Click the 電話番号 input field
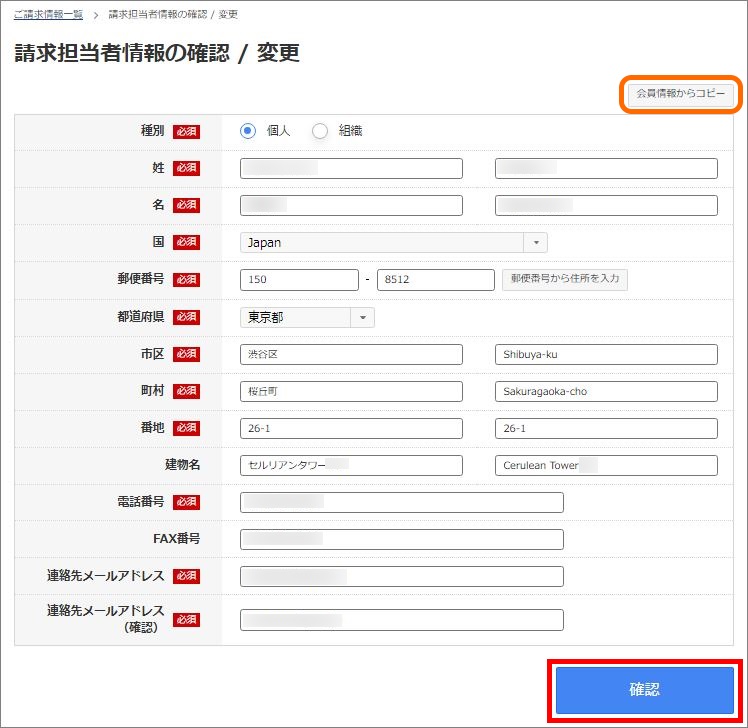 click(402, 502)
